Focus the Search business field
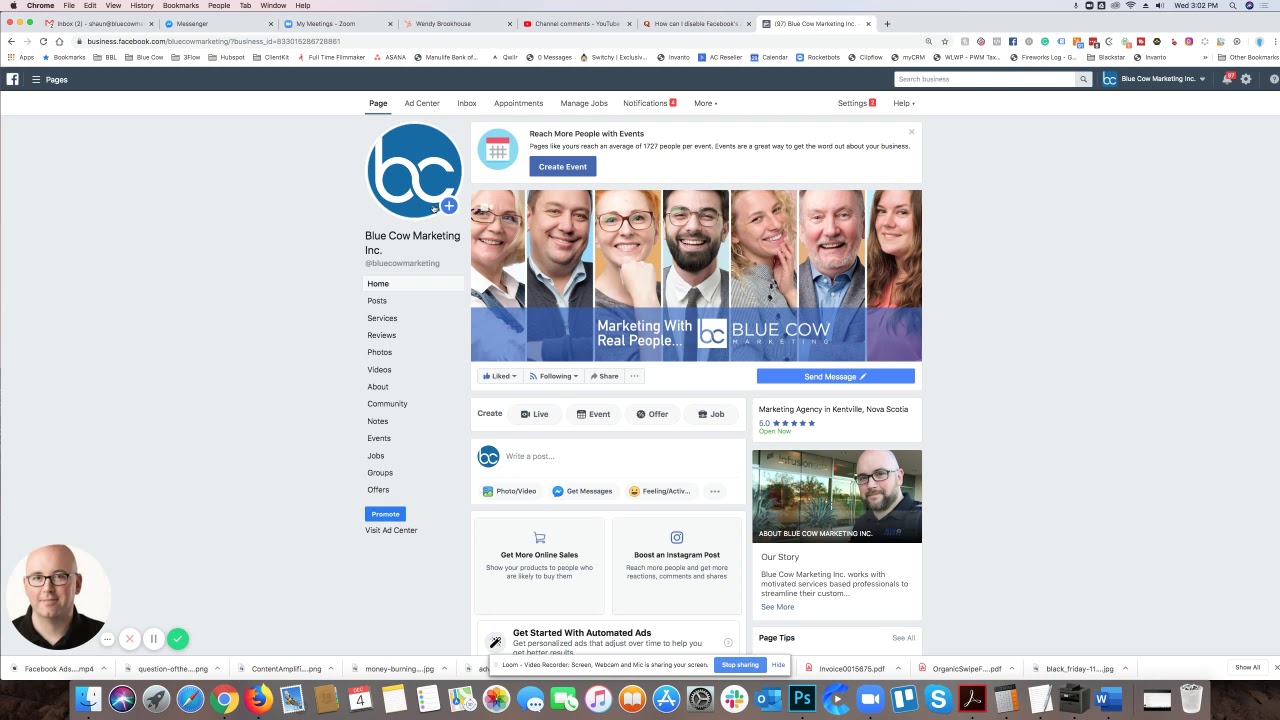Screen dimensions: 1280x720 tap(984, 79)
